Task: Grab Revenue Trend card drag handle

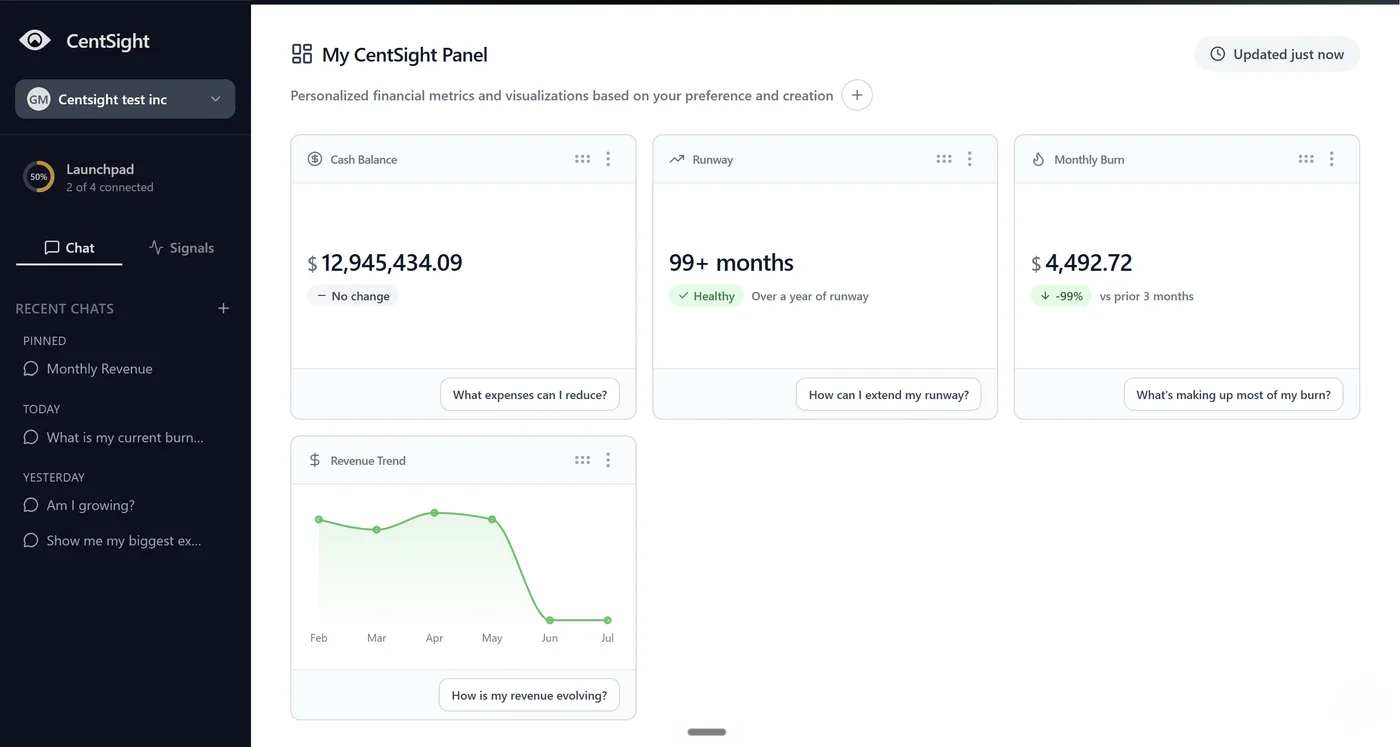Action: [x=582, y=460]
